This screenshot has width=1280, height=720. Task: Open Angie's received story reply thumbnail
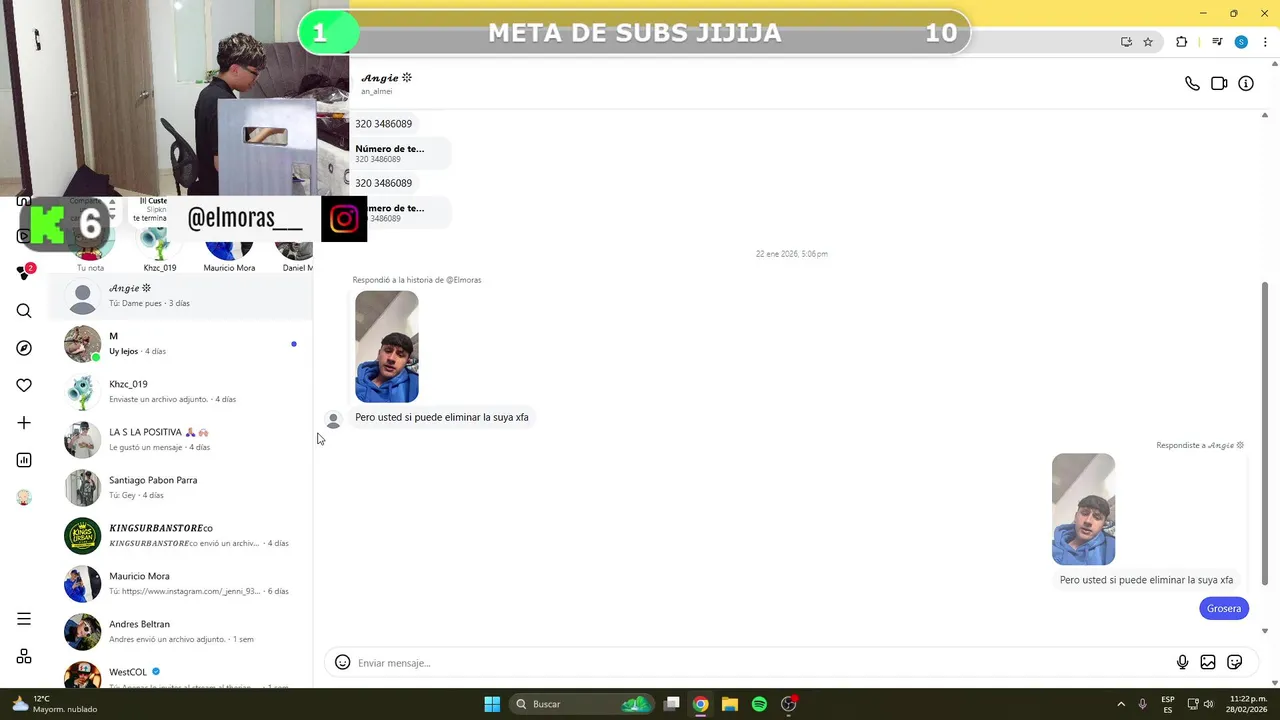click(x=387, y=347)
